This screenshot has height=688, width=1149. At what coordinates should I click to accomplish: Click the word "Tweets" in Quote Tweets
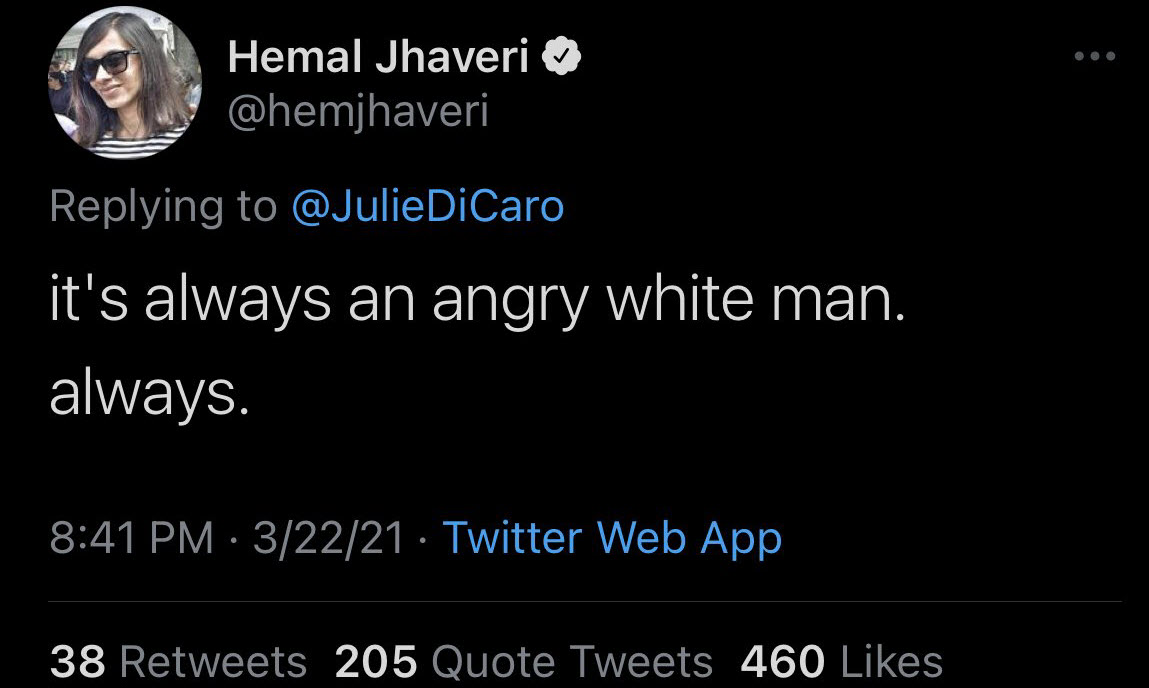[652, 662]
